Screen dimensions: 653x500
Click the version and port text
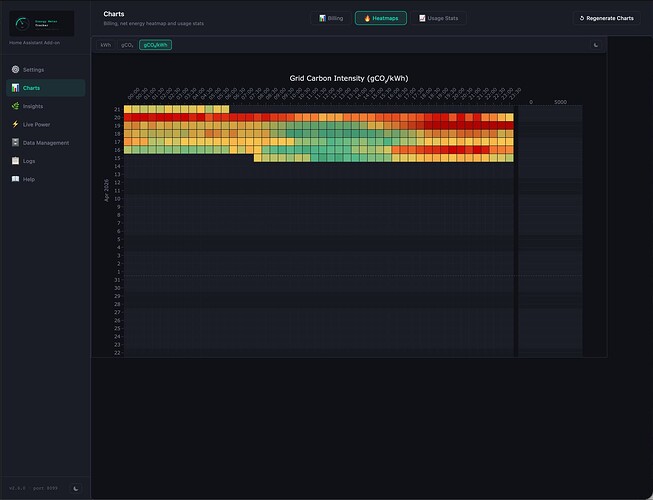pos(33,488)
